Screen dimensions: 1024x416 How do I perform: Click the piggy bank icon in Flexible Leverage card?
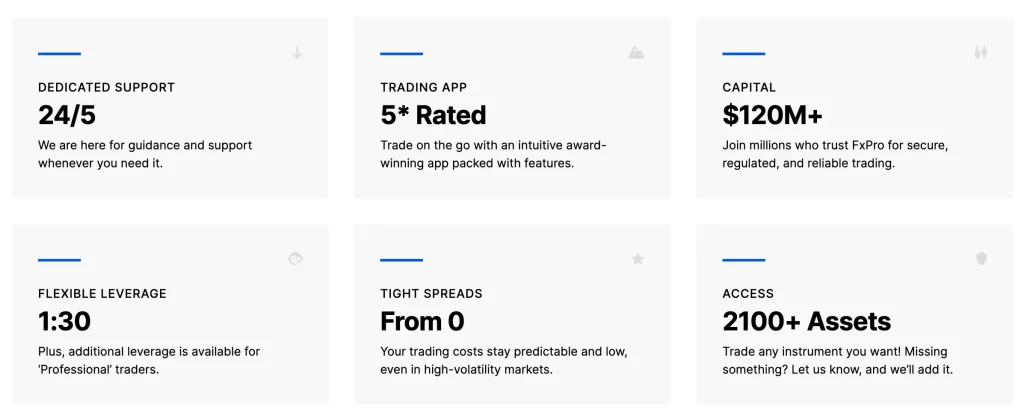(x=296, y=259)
